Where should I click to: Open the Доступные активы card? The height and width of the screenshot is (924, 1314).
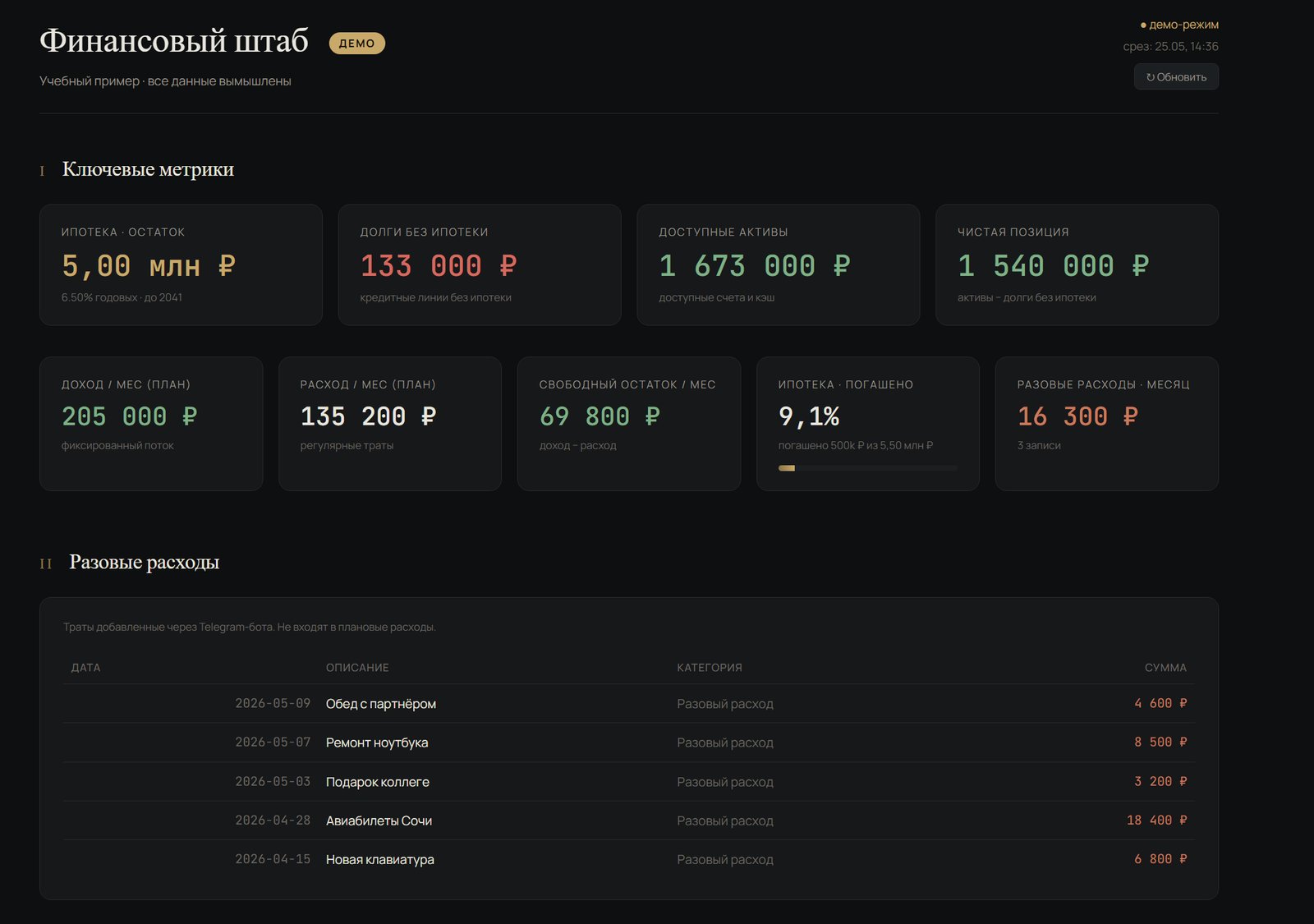(x=779, y=264)
